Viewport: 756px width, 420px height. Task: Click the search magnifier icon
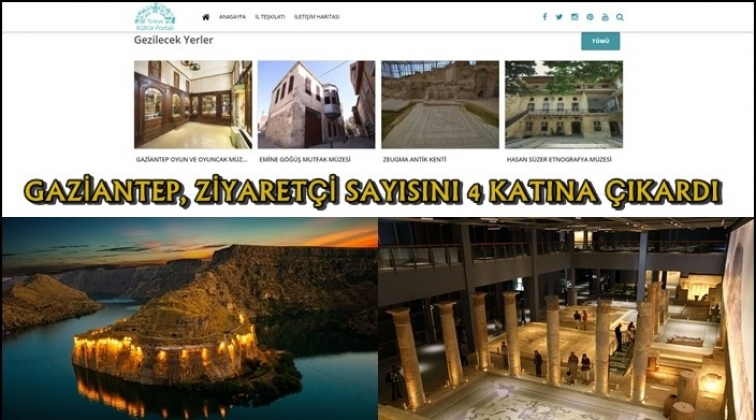620,17
